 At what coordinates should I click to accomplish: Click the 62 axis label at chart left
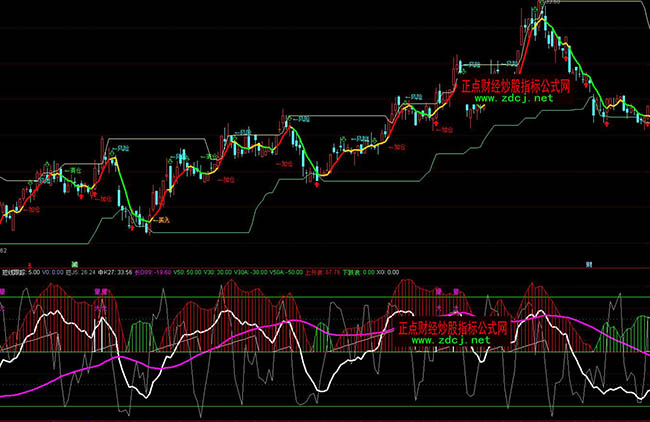pos(4,246)
